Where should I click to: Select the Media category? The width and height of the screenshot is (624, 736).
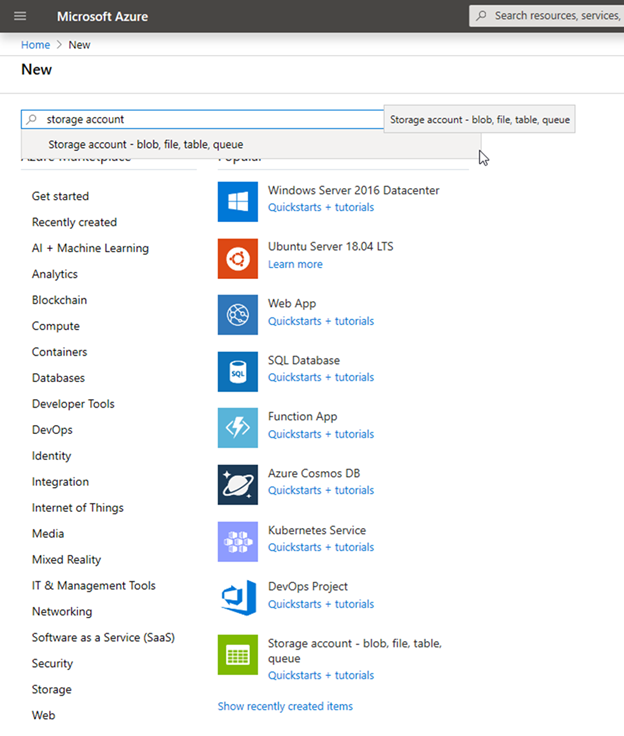[48, 534]
